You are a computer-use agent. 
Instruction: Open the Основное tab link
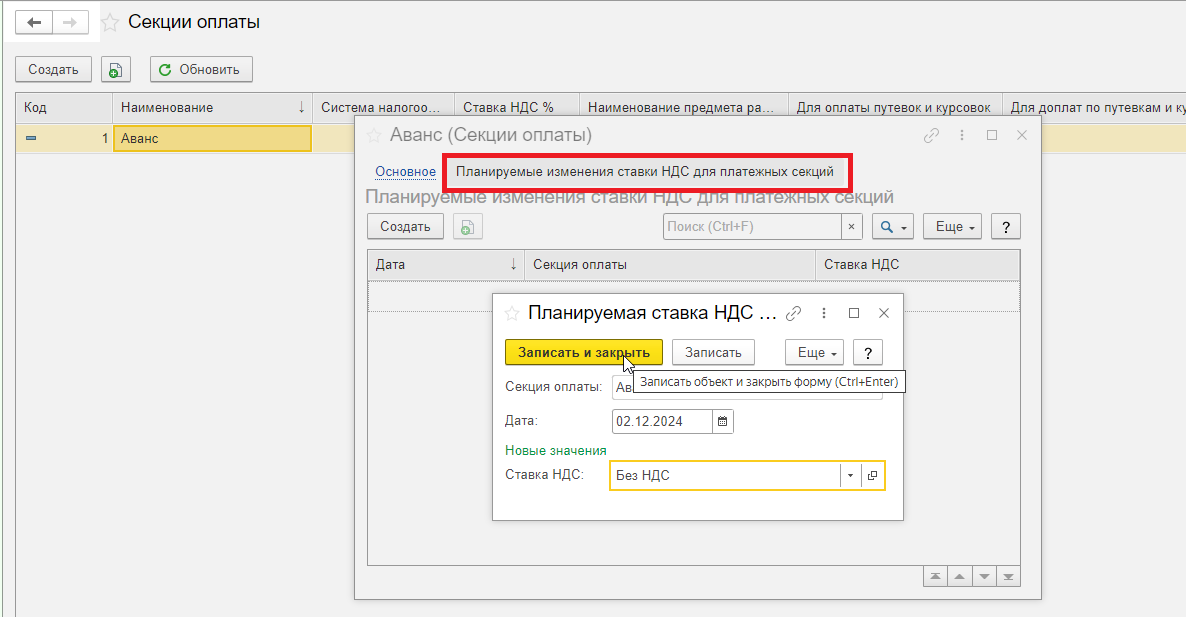pyautogui.click(x=405, y=172)
